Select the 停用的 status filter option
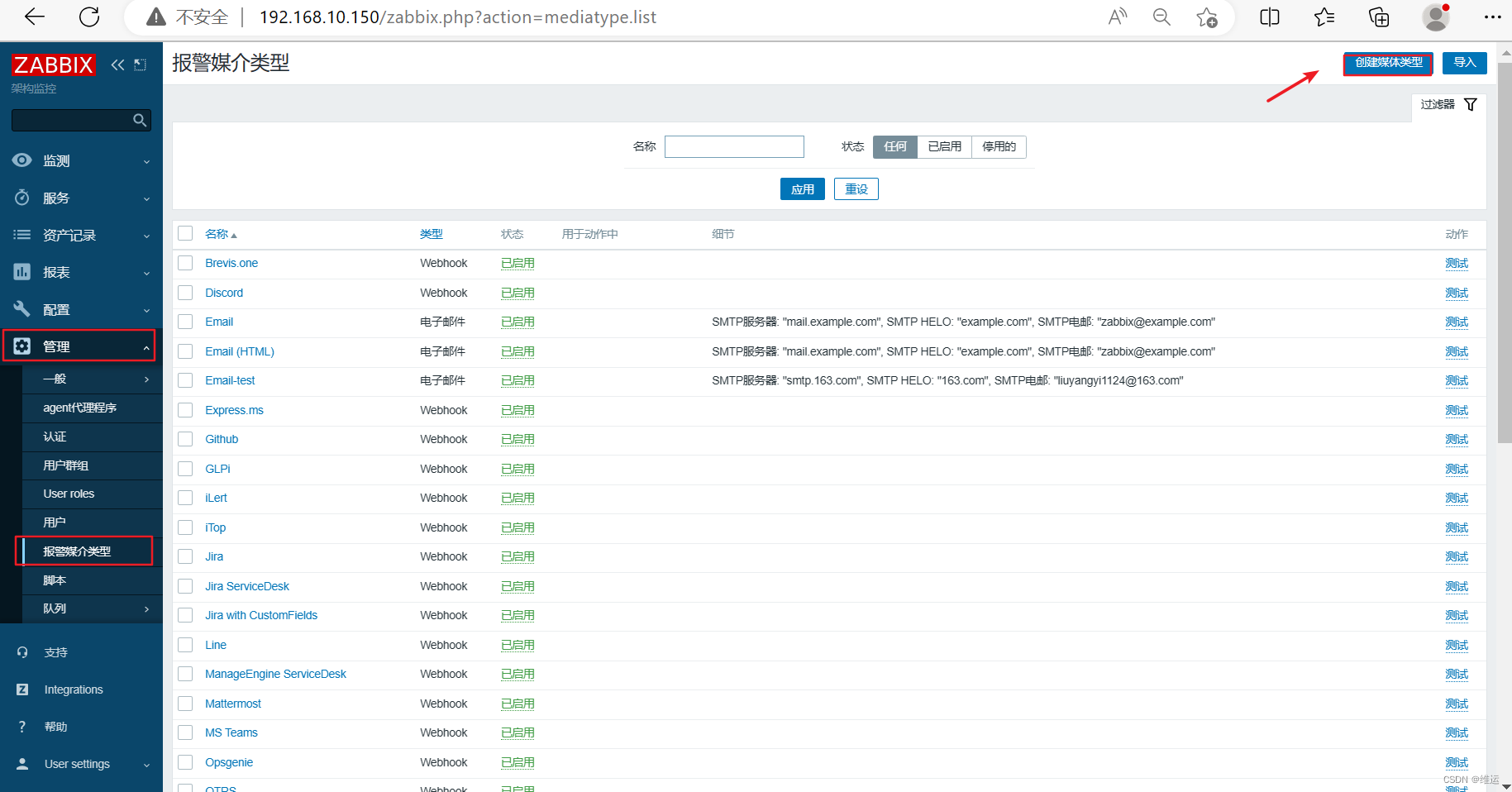 coord(999,146)
